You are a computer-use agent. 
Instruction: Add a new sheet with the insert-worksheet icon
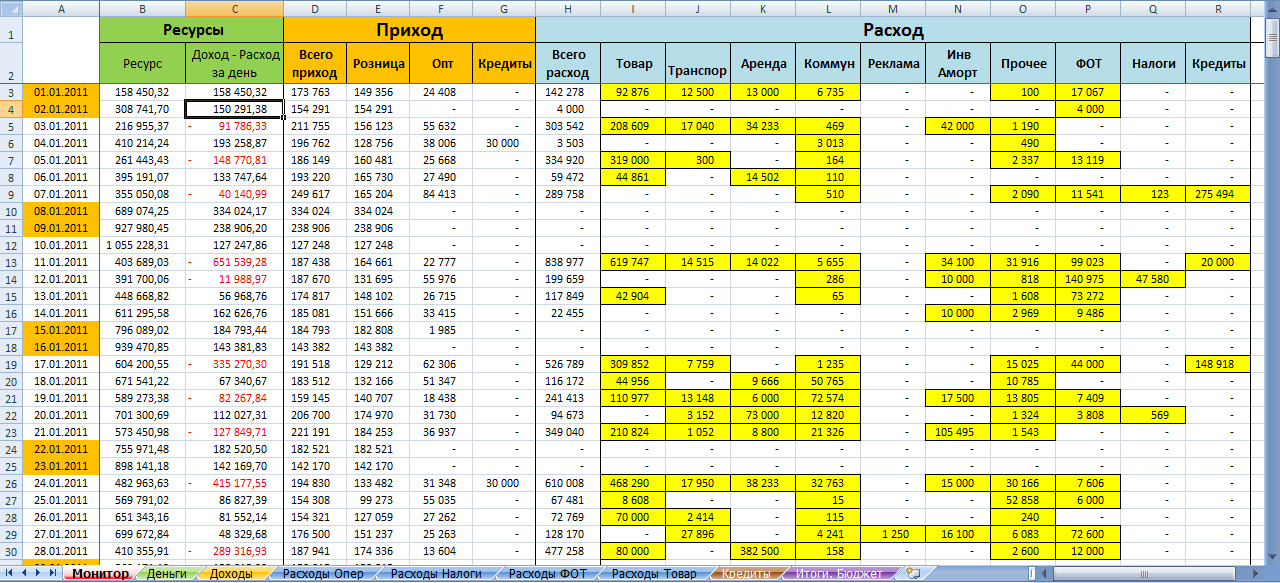point(912,574)
